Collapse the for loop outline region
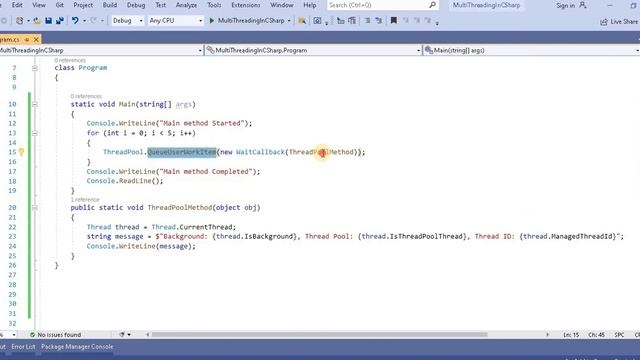The height and width of the screenshot is (360, 640). [x=35, y=133]
